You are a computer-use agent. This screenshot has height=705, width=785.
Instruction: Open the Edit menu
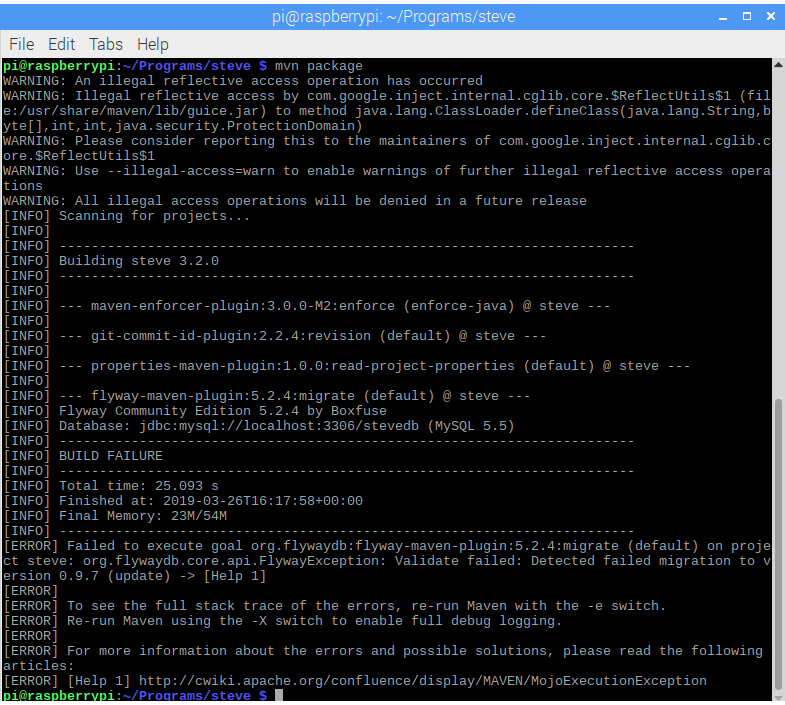pos(62,45)
